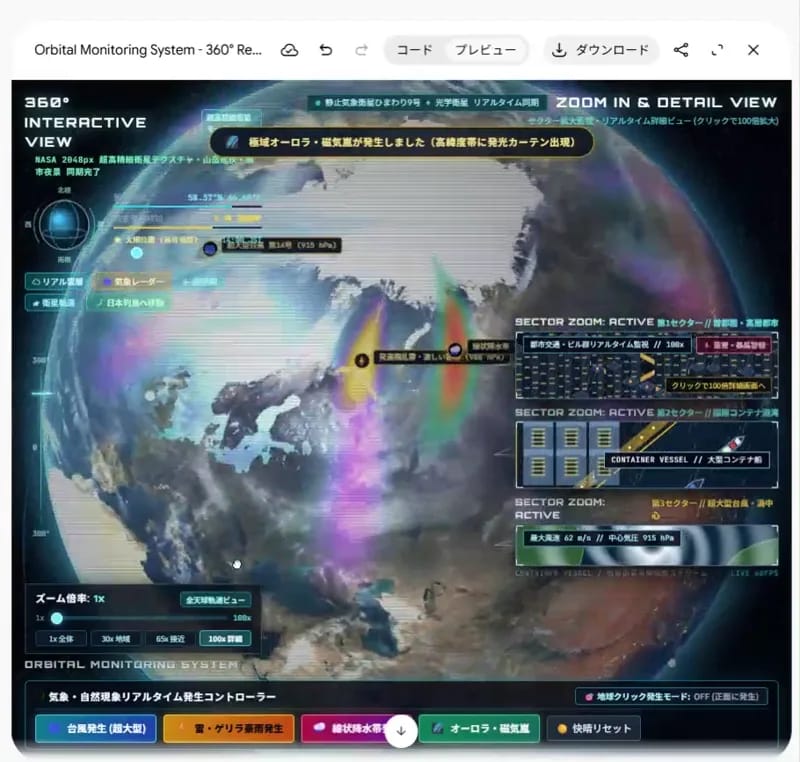
Task: Click the orange sun icon in 快晴リセット
Action: coord(562,729)
